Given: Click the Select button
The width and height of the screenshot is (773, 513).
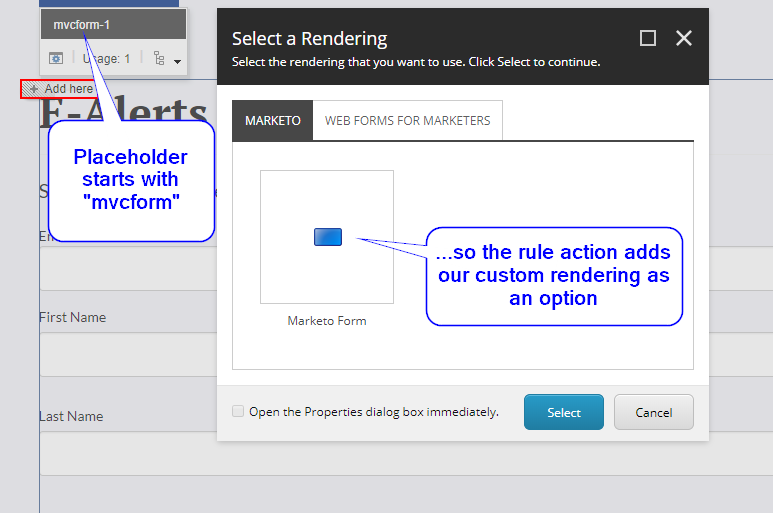Looking at the screenshot, I should pyautogui.click(x=563, y=412).
